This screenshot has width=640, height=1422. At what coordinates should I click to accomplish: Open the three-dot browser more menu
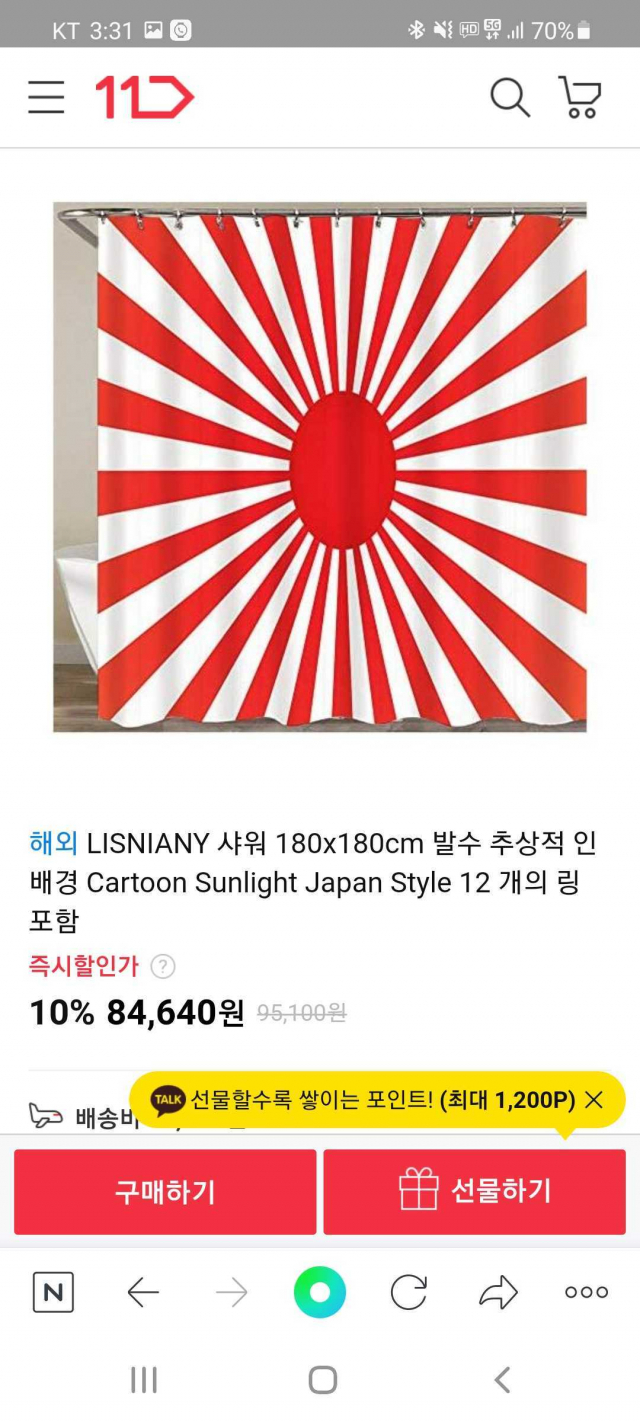point(586,1293)
